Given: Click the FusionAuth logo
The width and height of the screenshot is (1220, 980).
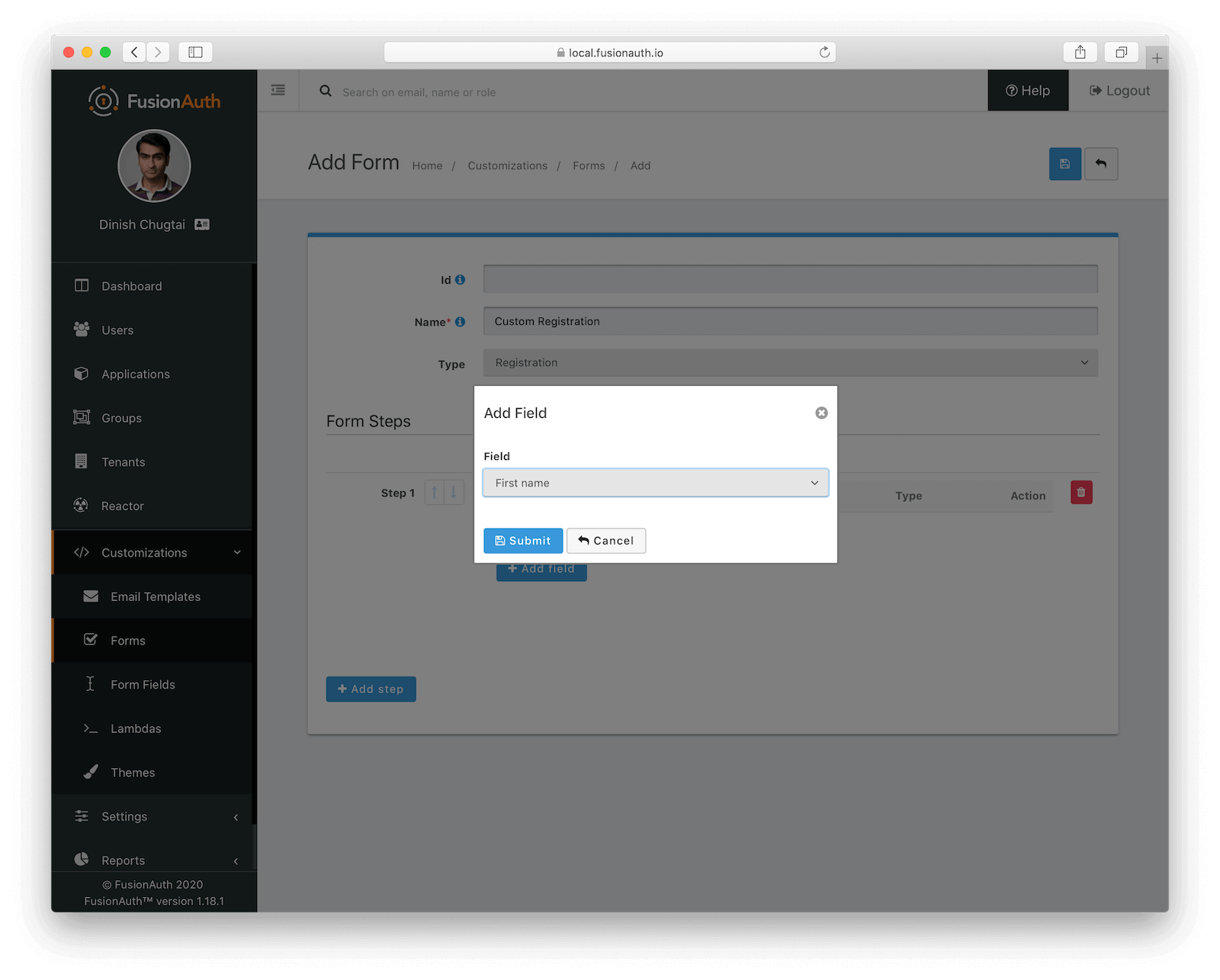Looking at the screenshot, I should (154, 101).
